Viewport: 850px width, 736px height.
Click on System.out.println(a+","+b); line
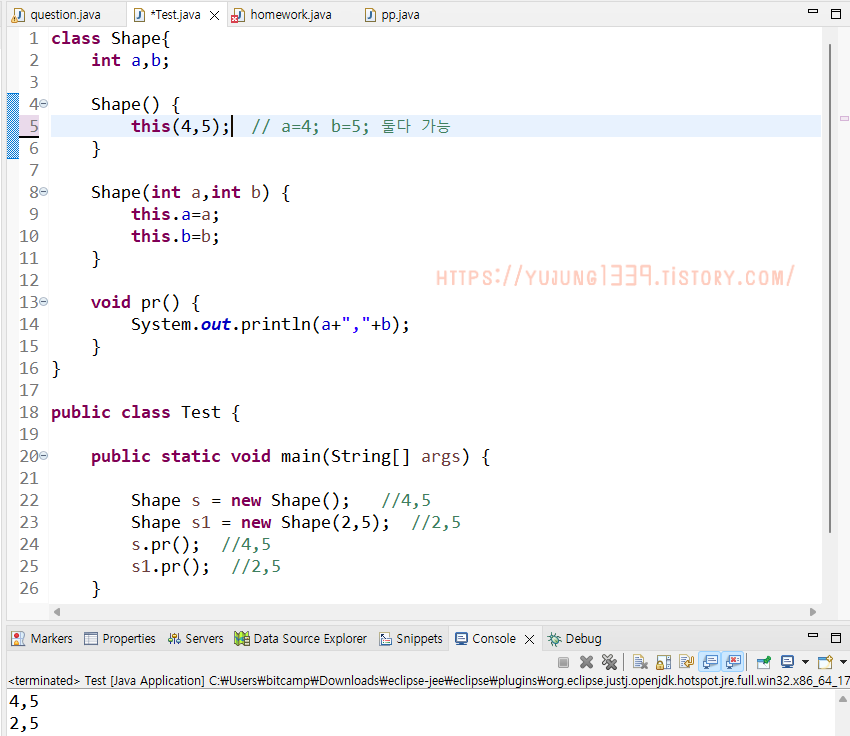(x=270, y=324)
